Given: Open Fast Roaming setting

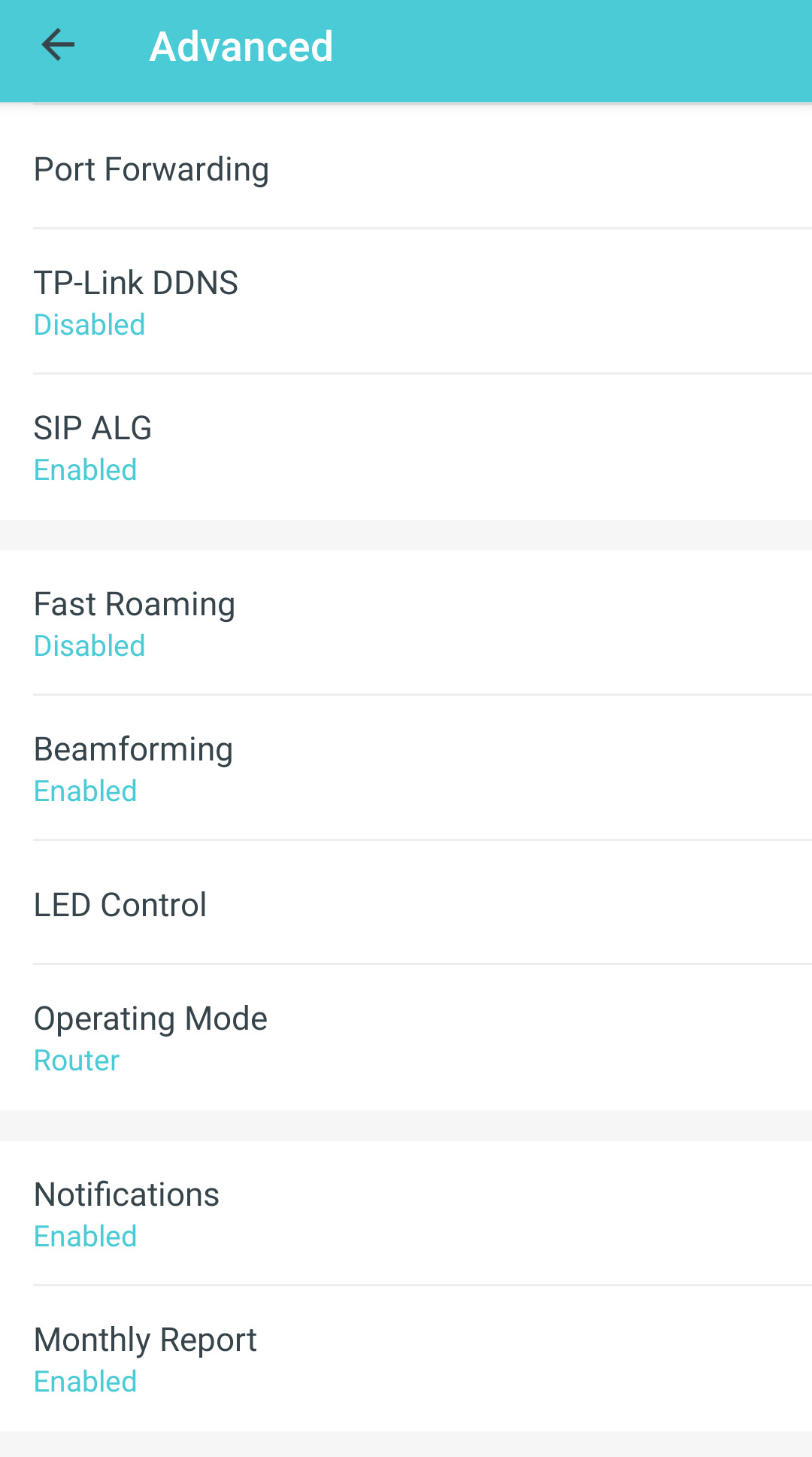Looking at the screenshot, I should (135, 604).
